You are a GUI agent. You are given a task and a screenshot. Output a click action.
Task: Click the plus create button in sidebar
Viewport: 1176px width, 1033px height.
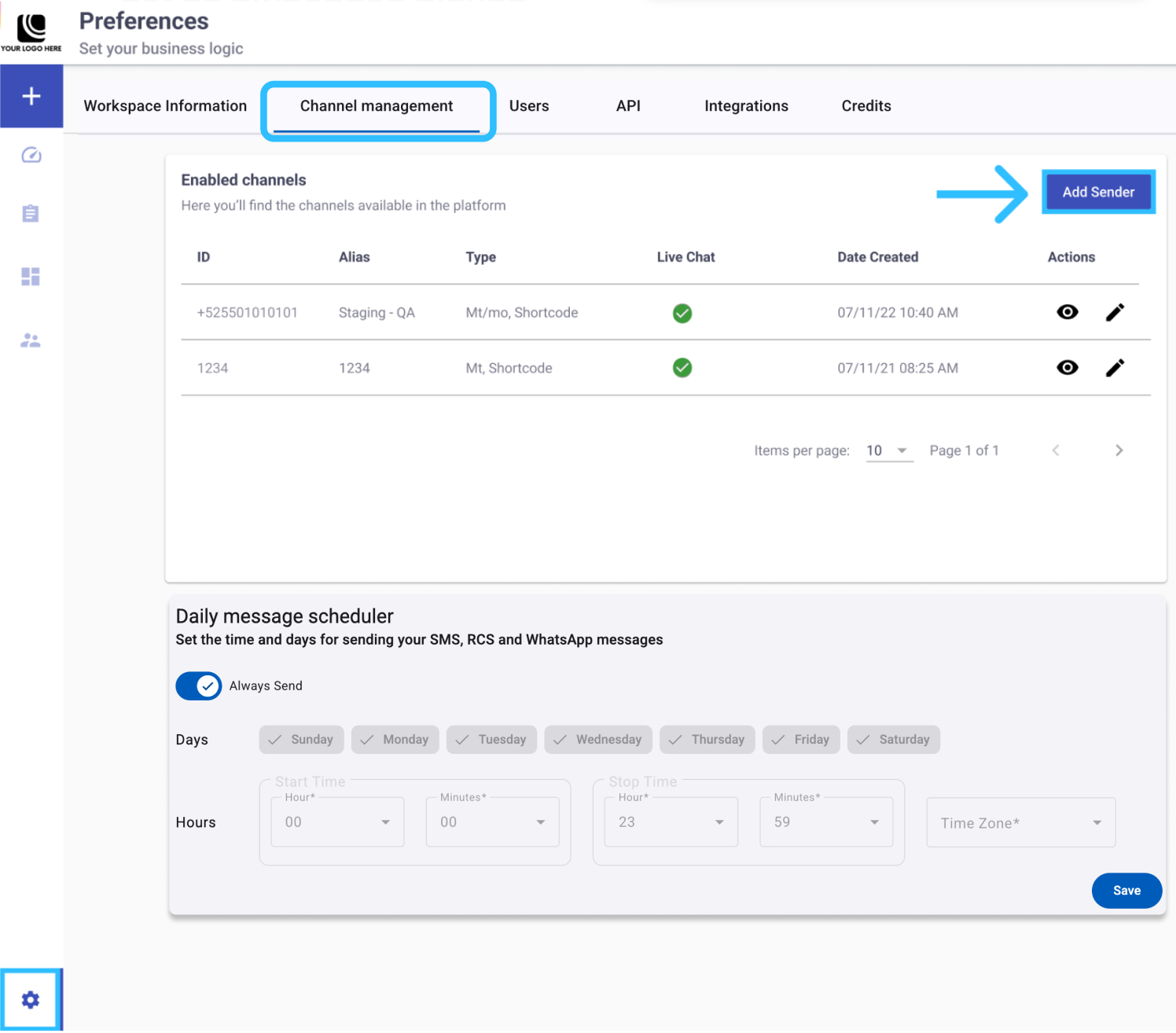point(31,96)
